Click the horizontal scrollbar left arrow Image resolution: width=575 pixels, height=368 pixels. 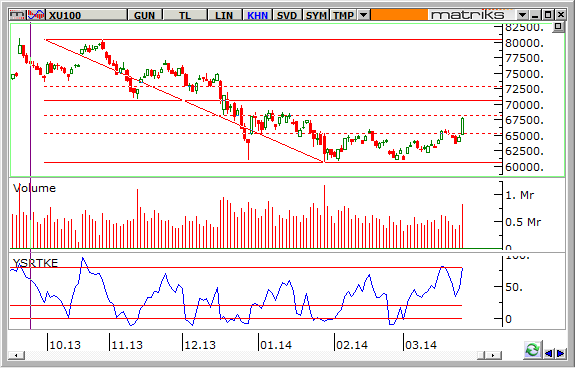[17, 355]
